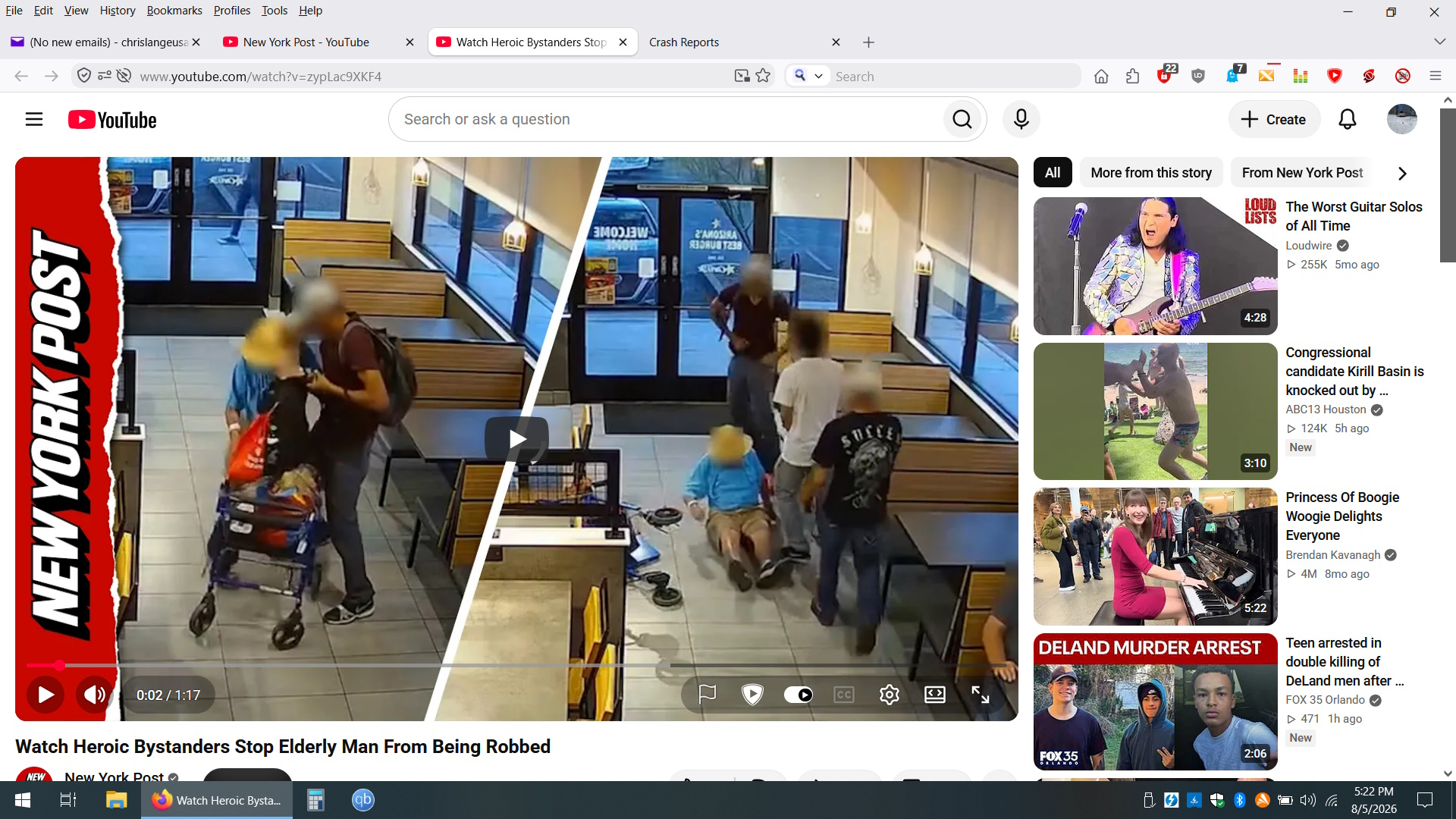Click the Firefox search box

click(954, 77)
